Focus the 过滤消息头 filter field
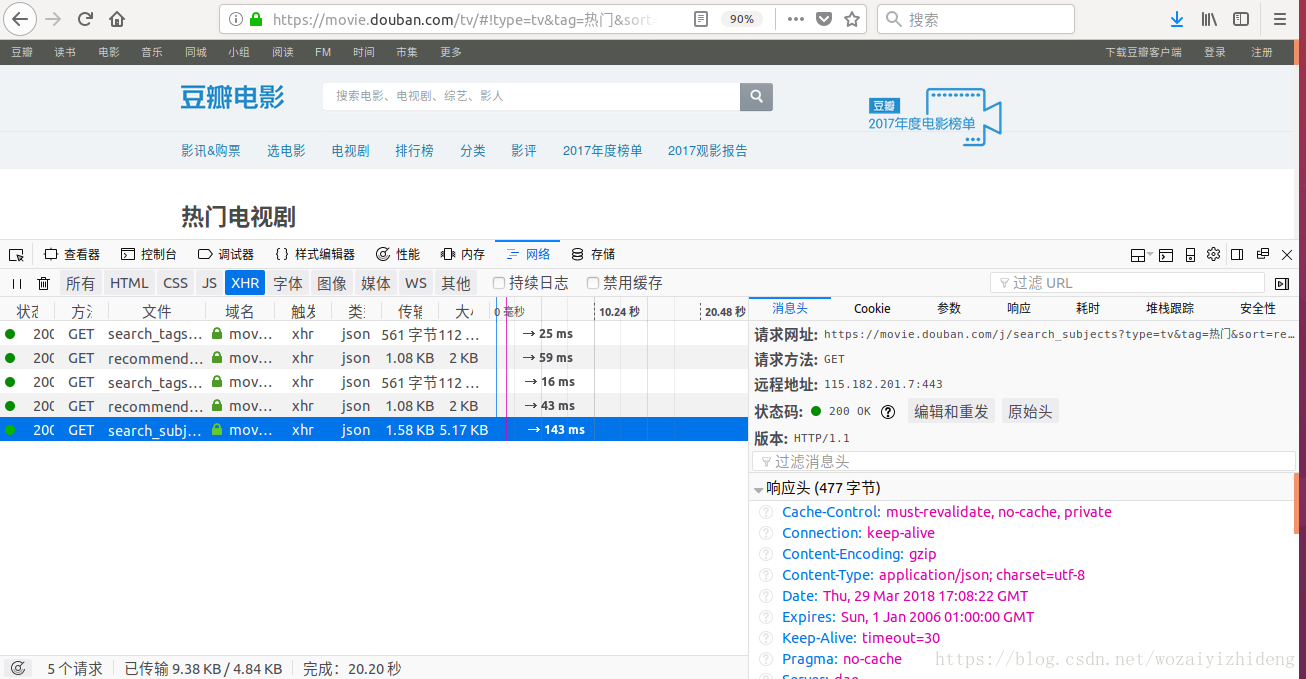This screenshot has width=1306, height=679. (1024, 461)
